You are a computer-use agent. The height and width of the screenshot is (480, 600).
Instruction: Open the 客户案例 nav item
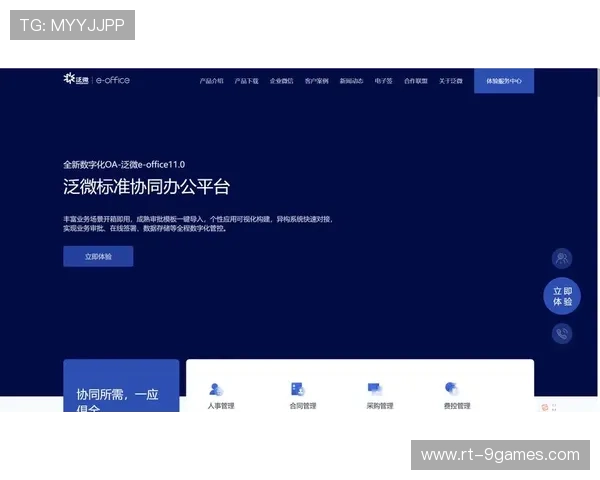(x=316, y=81)
